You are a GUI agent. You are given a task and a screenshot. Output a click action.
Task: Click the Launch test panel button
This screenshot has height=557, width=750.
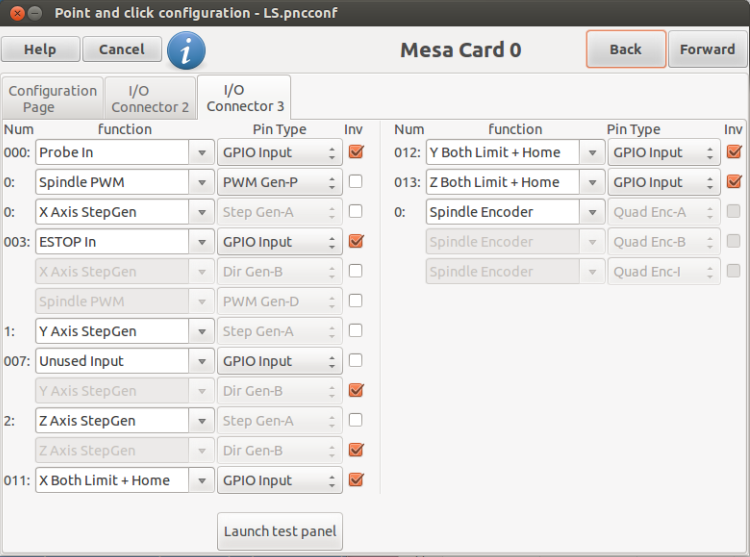point(280,531)
